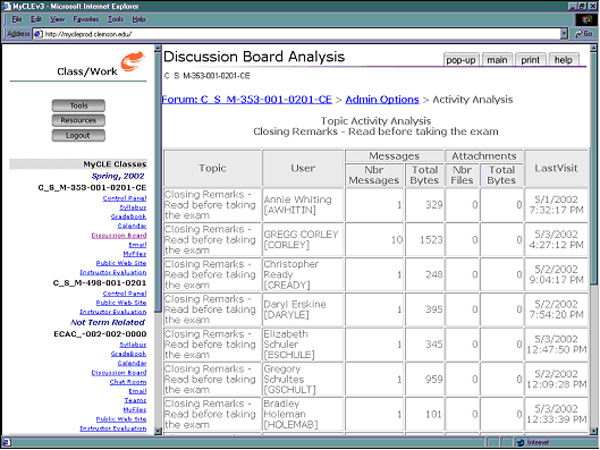
Task: Click the Annie Whiting [AWHITIN] user cell
Action: [303, 205]
